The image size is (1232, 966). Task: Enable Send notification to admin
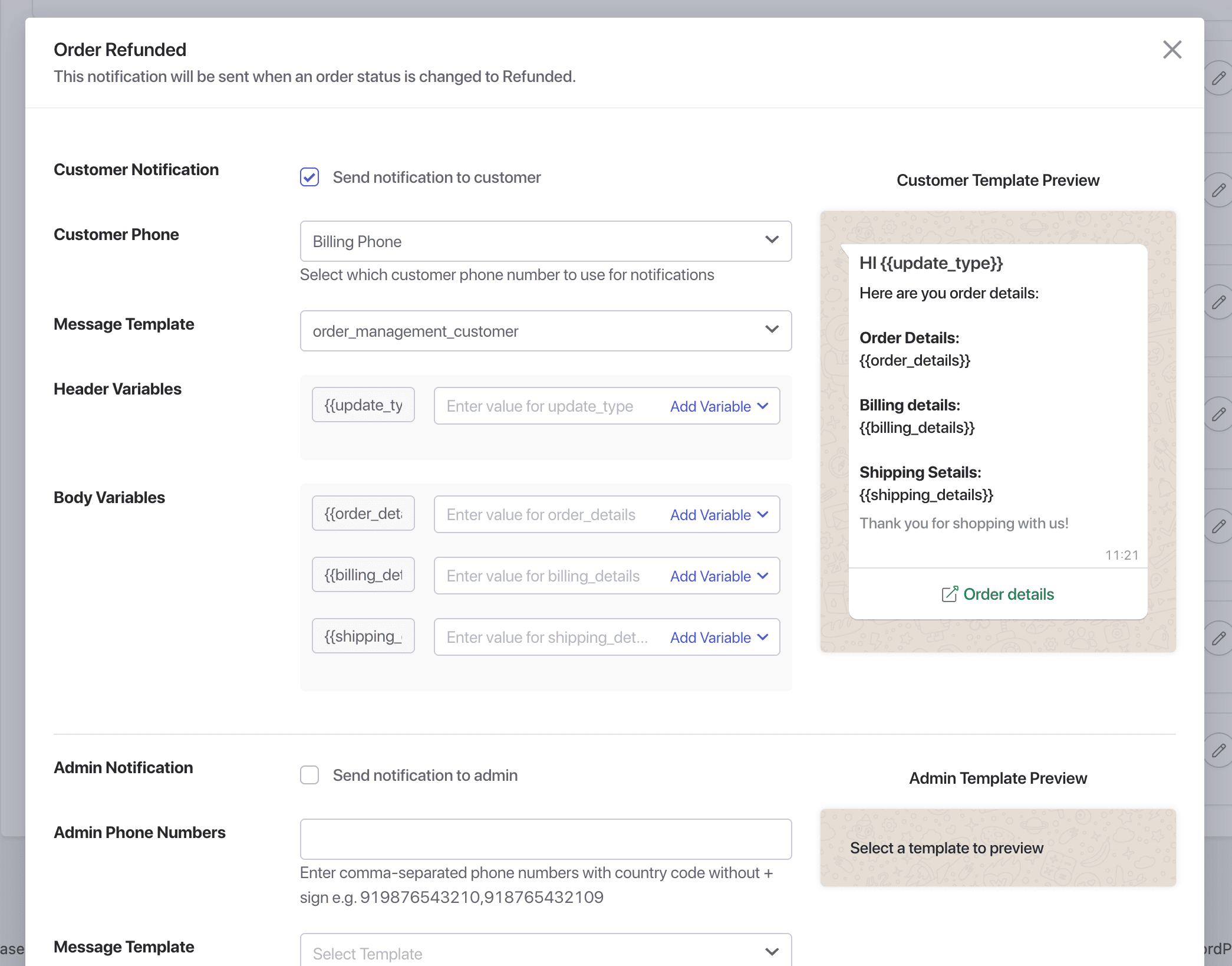309,775
